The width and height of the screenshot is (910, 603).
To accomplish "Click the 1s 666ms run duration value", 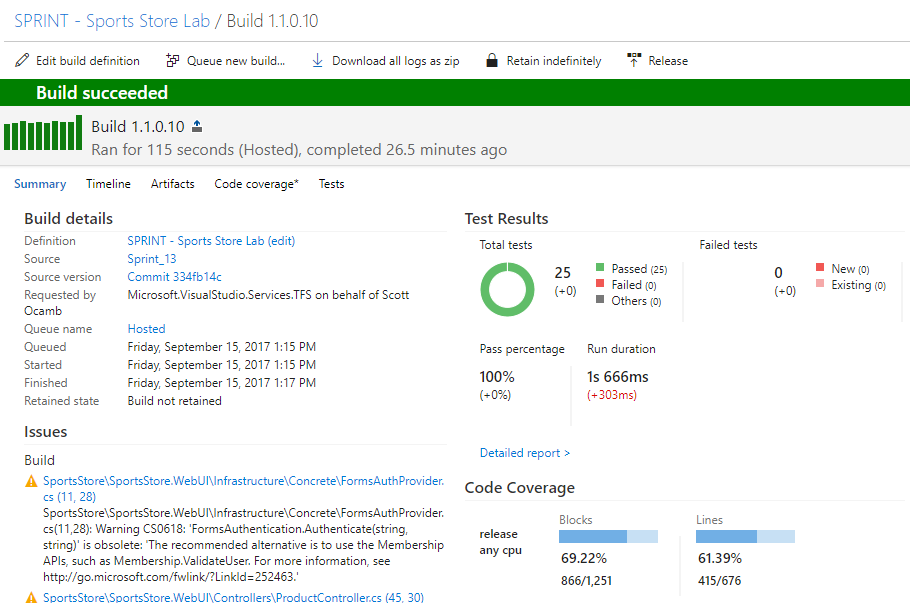I will point(618,377).
